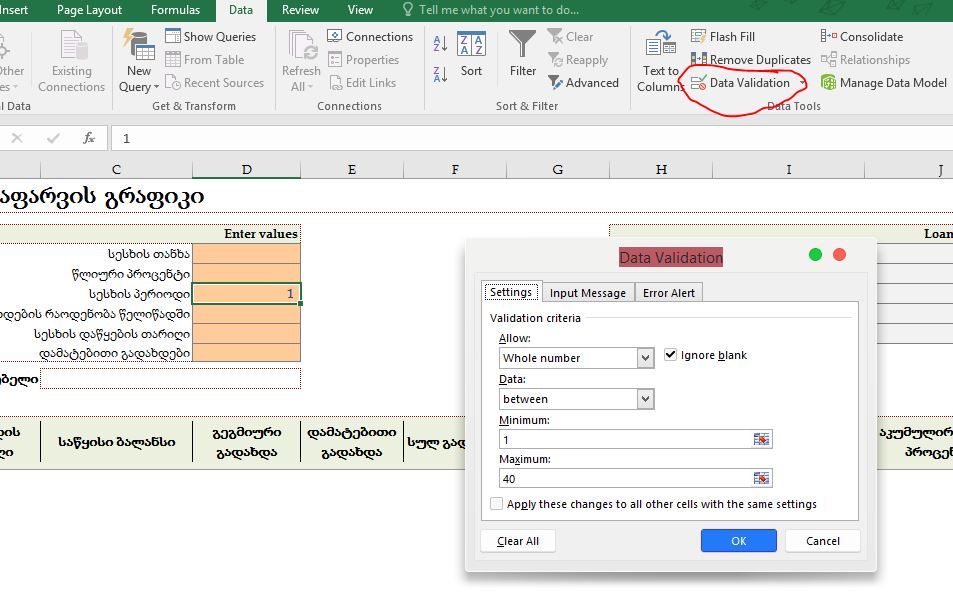Click Text to Columns icon
The width and height of the screenshot is (953, 606).
[660, 60]
